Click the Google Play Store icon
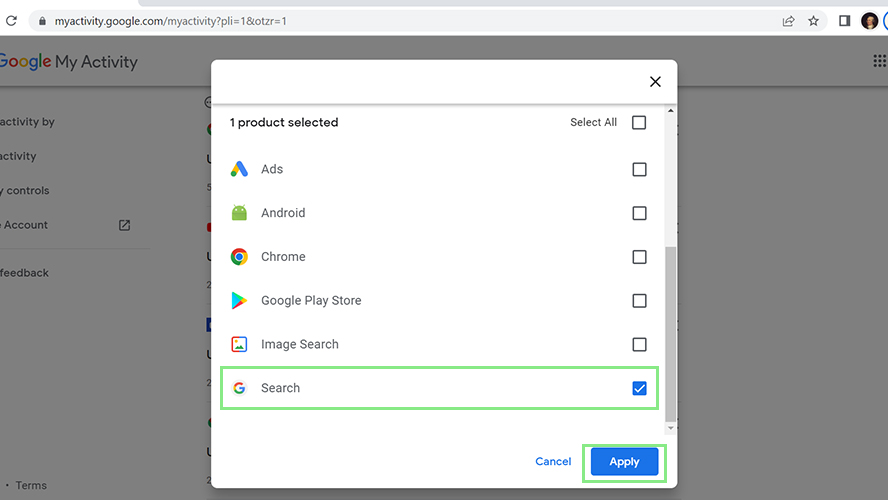888x500 pixels. (239, 300)
